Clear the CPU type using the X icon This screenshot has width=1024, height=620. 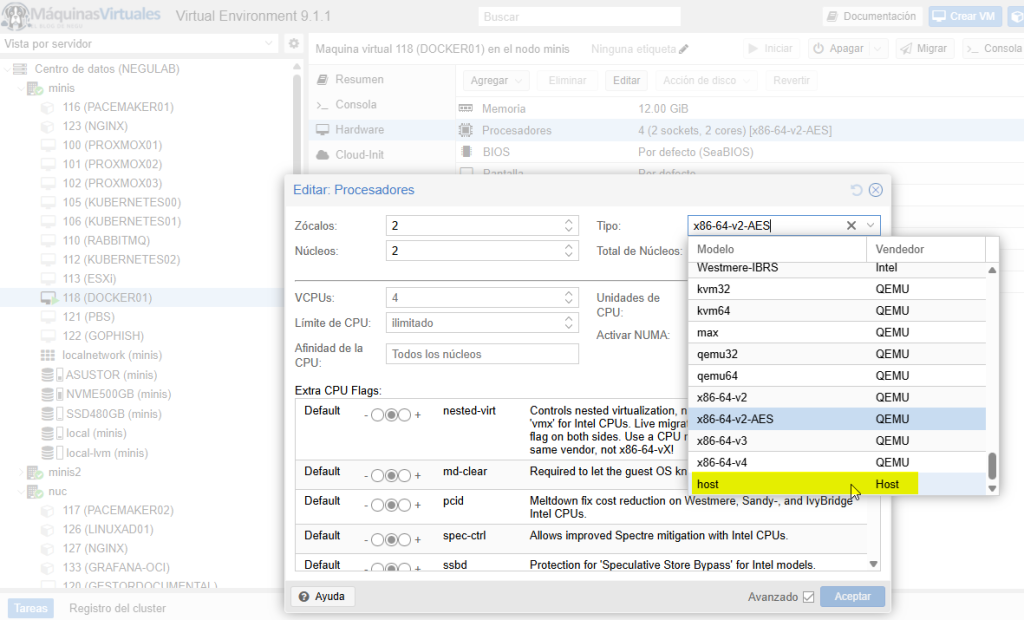(851, 225)
